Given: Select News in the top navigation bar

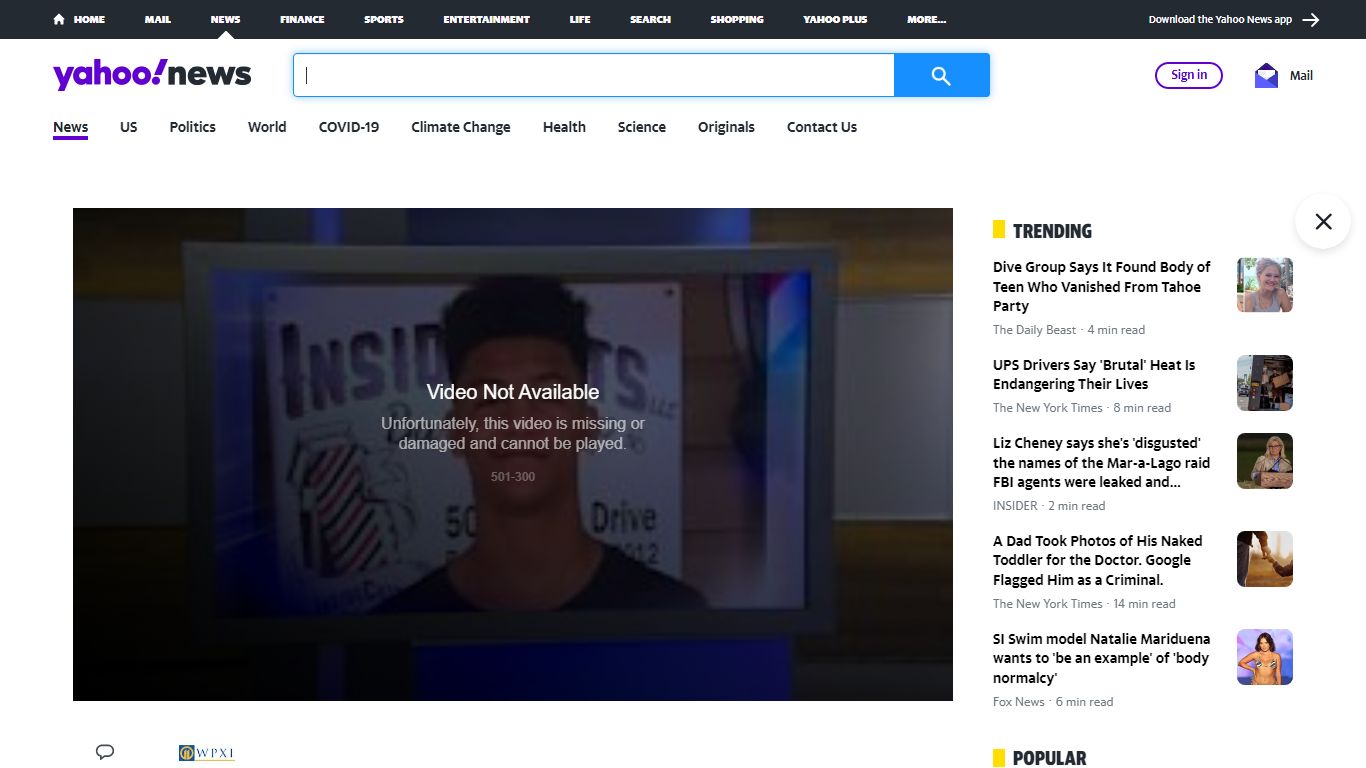Looking at the screenshot, I should click(x=225, y=19).
